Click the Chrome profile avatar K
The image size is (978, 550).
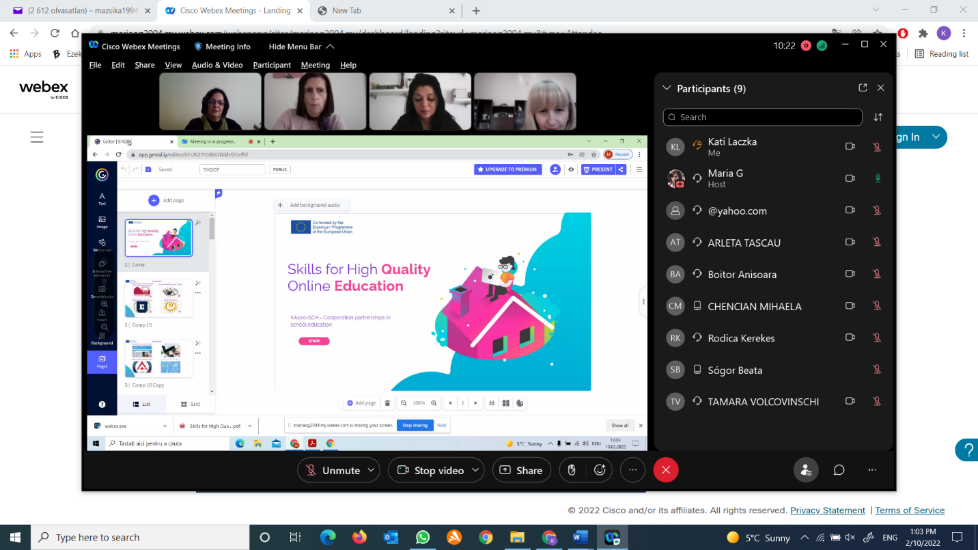[944, 33]
